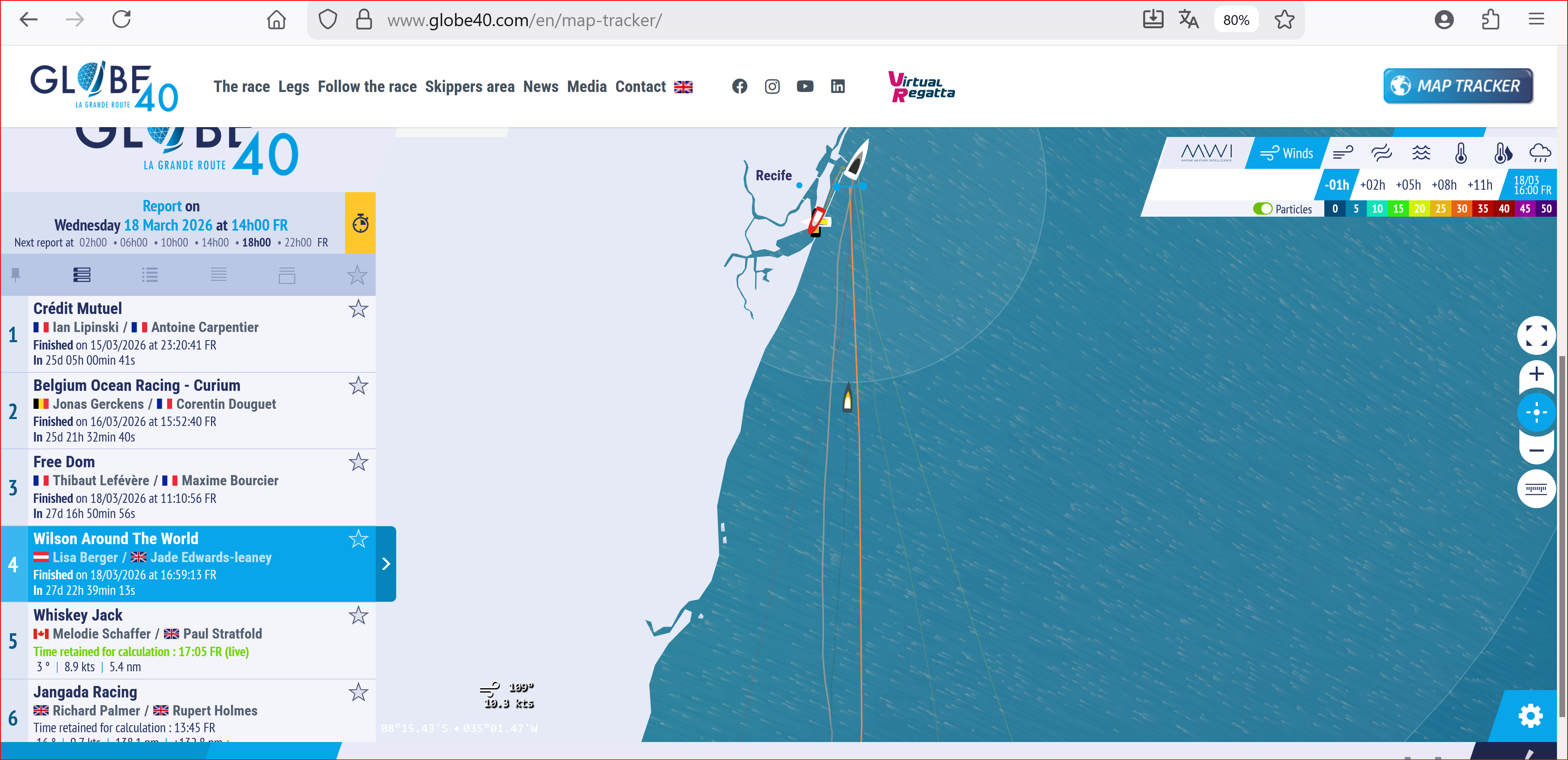Open the language flag selector

point(683,87)
